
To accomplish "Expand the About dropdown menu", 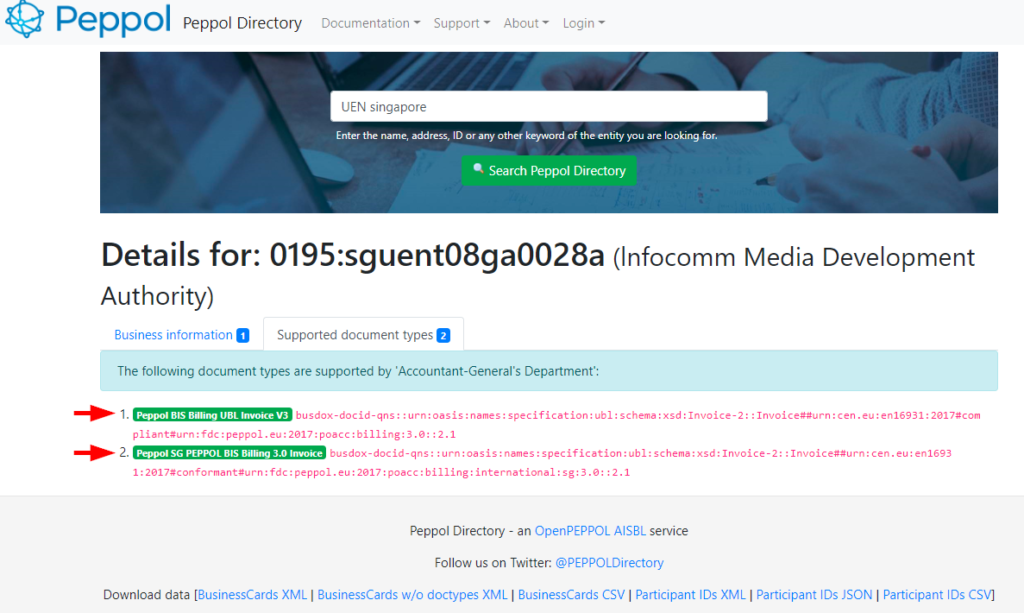I will [526, 23].
